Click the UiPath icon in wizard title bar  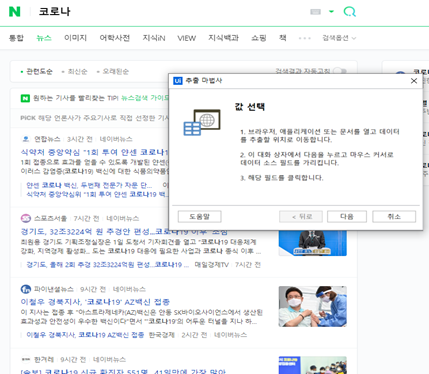(178, 81)
